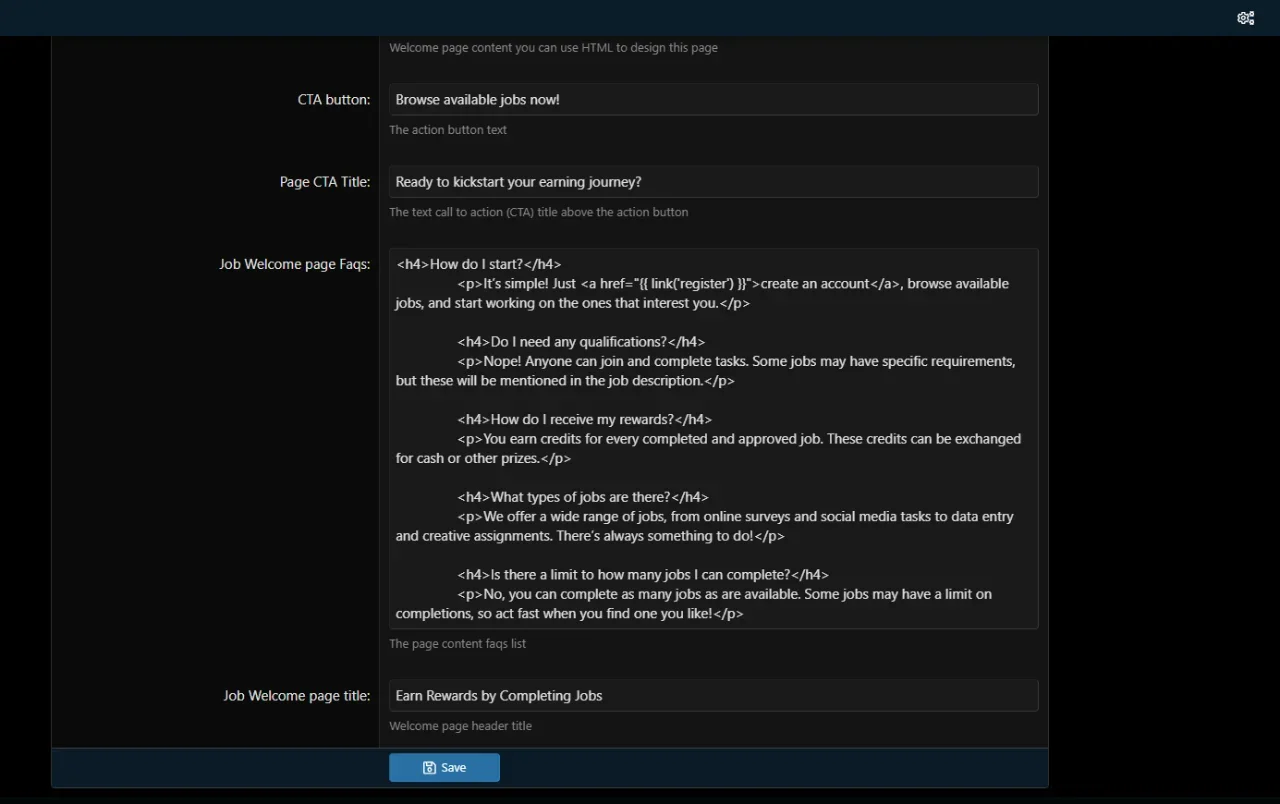Click the 'Welcome page header title' hint text
The height and width of the screenshot is (804, 1280).
pos(460,726)
